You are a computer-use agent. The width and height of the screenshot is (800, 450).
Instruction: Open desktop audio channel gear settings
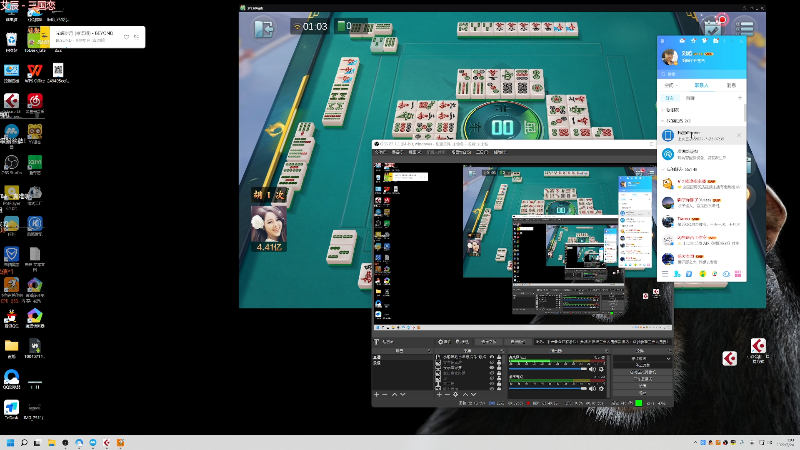(x=601, y=369)
